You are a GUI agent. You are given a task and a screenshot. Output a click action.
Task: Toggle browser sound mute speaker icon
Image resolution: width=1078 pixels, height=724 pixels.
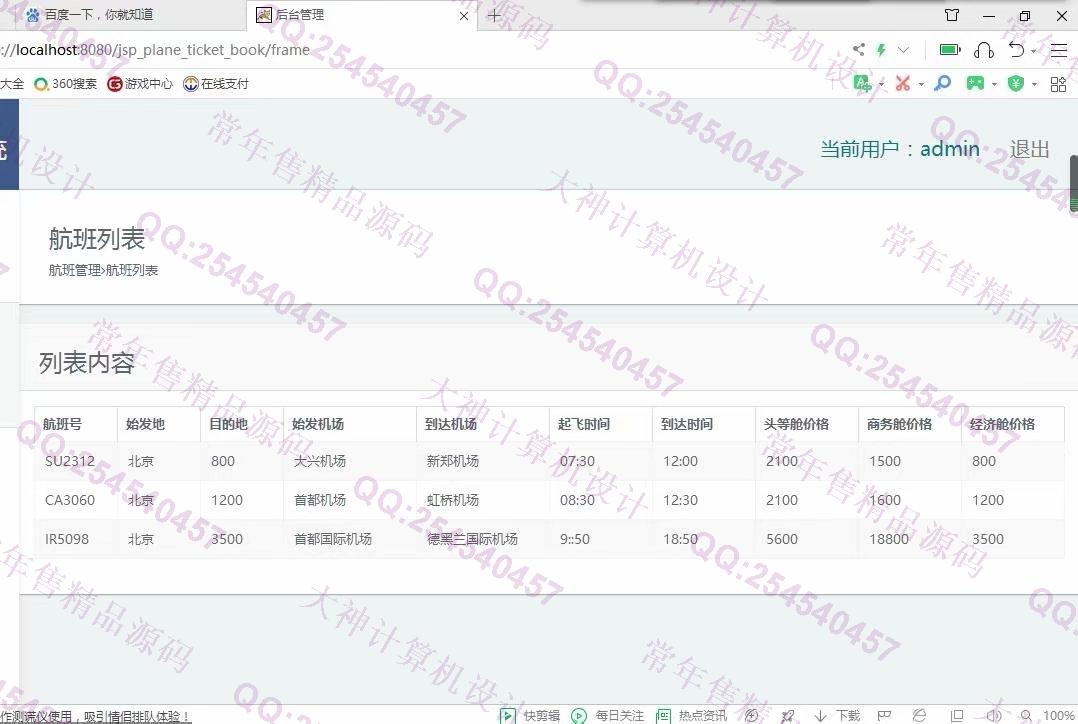point(993,716)
